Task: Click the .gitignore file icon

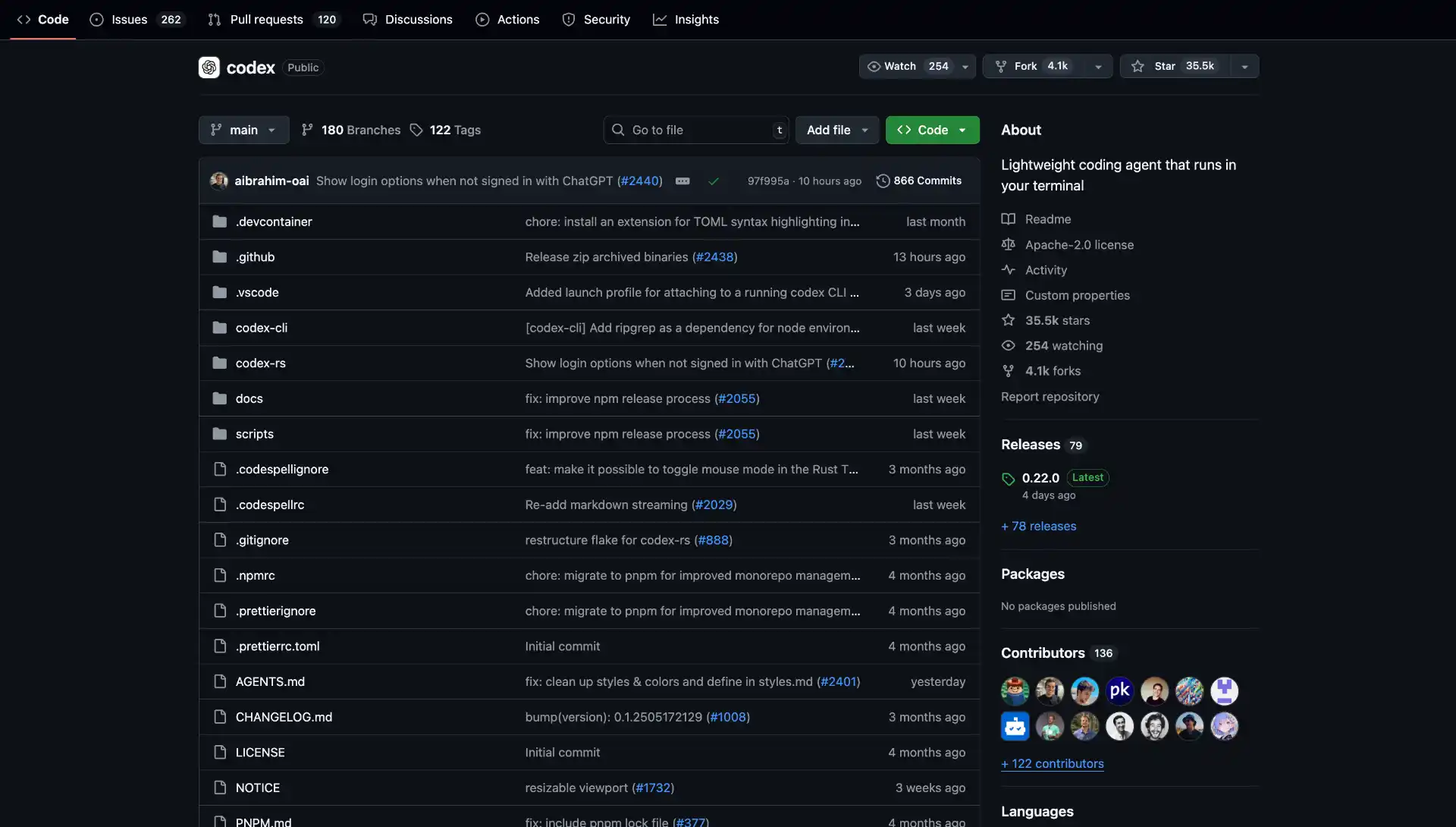Action: pos(220,539)
